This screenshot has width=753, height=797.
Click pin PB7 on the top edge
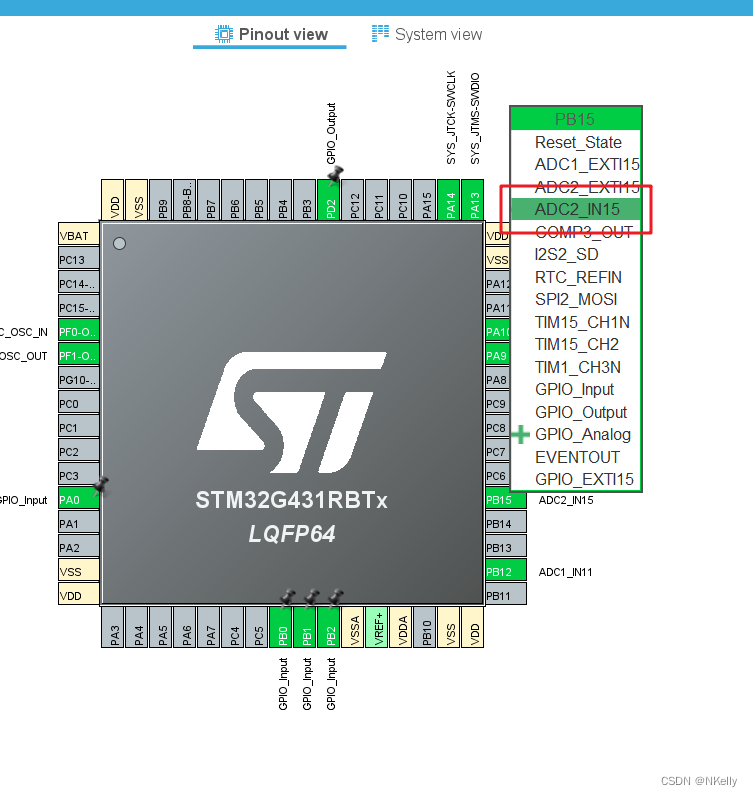pyautogui.click(x=208, y=200)
